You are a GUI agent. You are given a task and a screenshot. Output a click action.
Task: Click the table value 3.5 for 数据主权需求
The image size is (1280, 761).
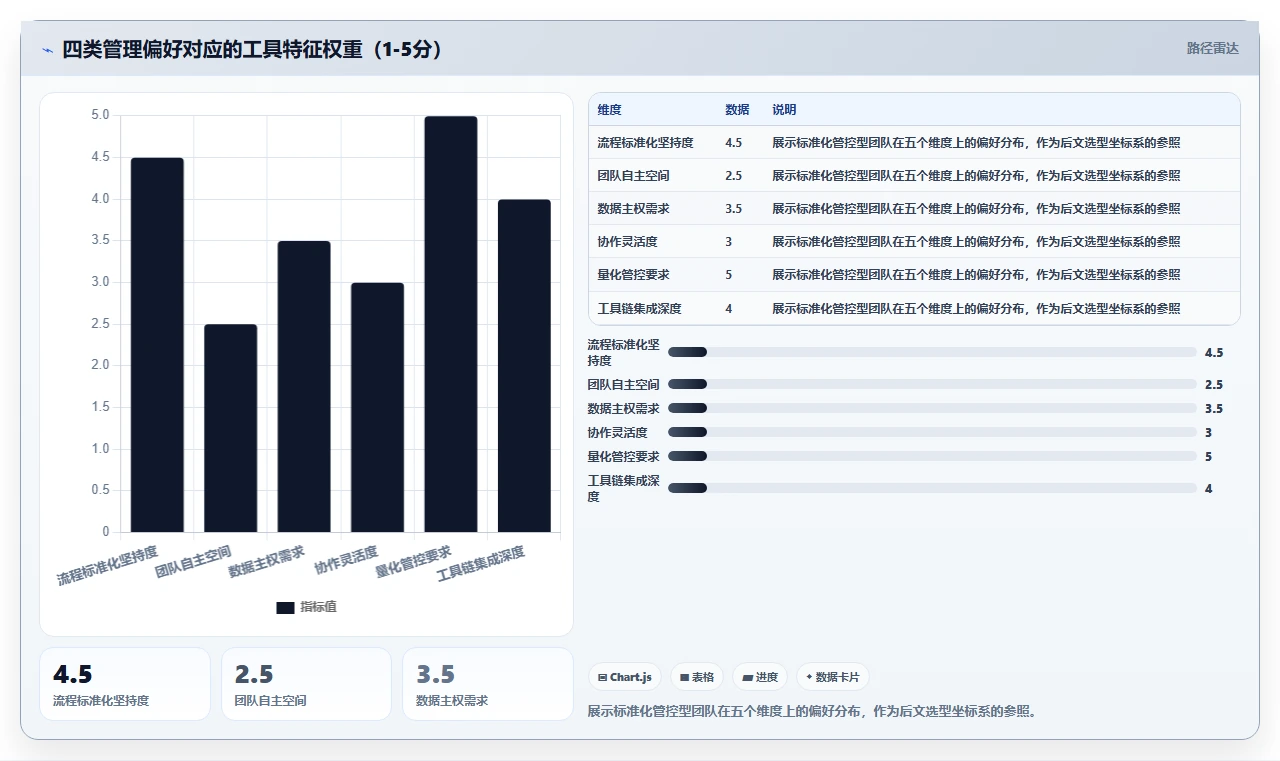coord(734,209)
